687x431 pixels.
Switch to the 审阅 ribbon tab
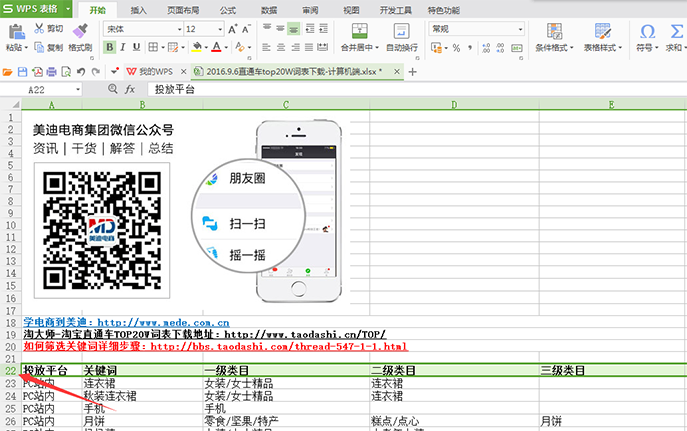coord(310,10)
